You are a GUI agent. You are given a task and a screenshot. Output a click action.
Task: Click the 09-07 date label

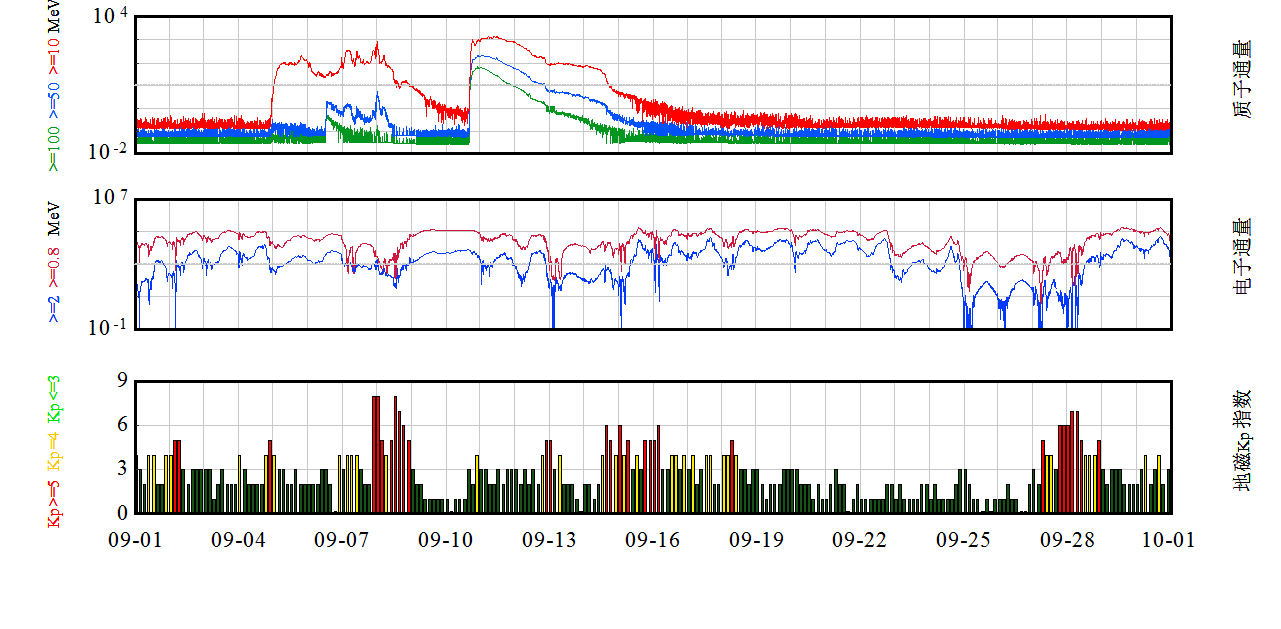pos(342,540)
